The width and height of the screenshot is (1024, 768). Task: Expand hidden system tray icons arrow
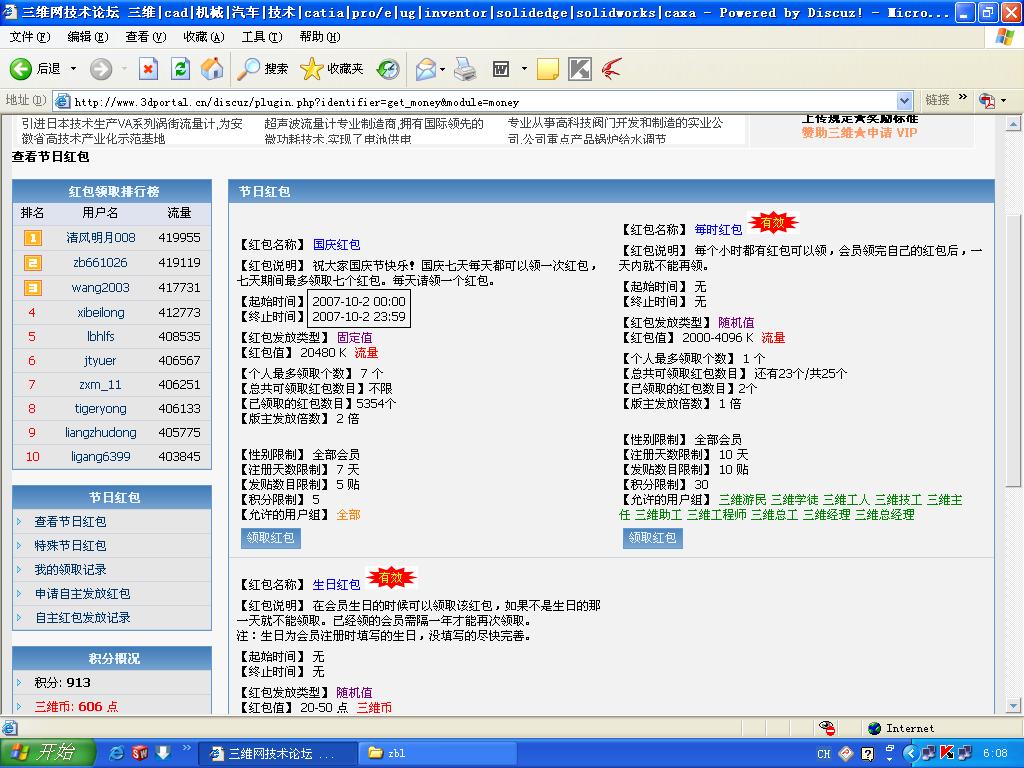tap(910, 754)
